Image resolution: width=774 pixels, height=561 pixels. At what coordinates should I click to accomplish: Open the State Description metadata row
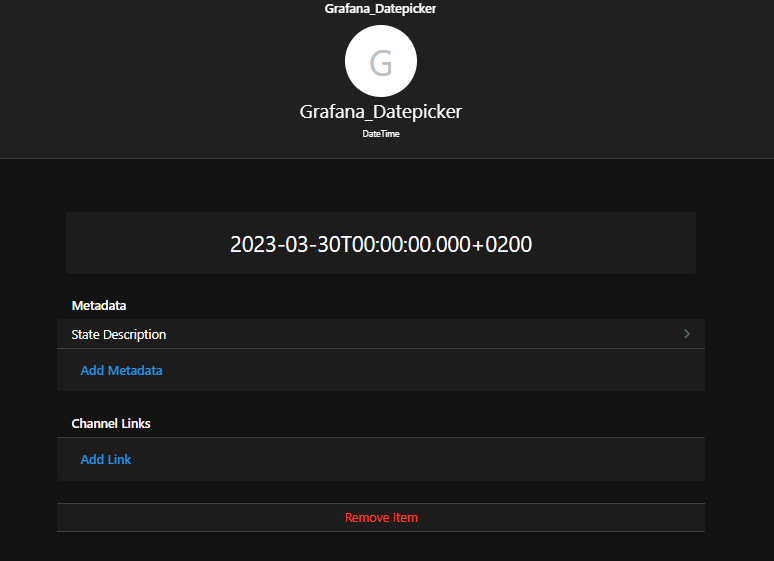pos(381,334)
